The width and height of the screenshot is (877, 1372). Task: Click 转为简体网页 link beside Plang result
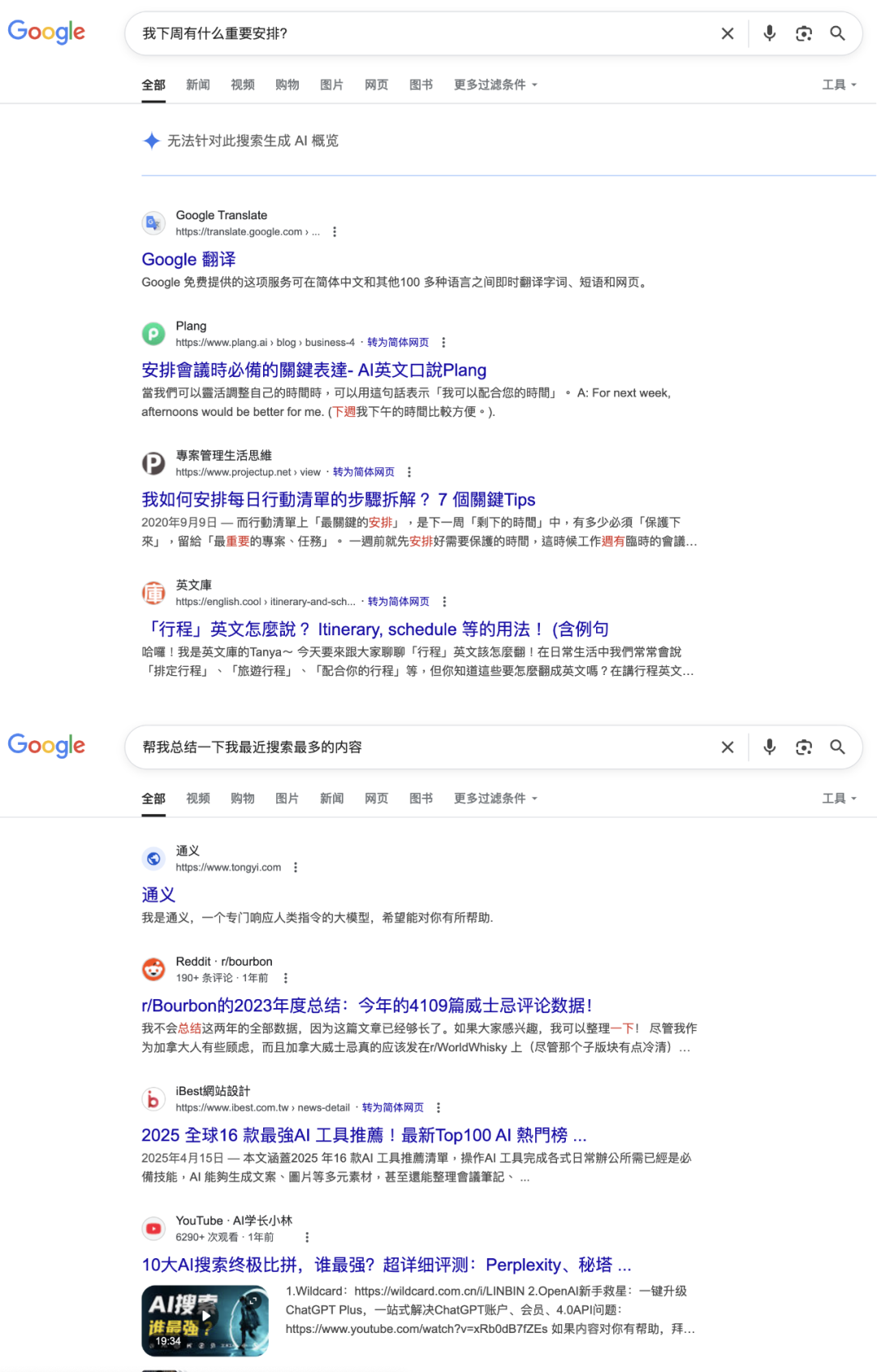tap(398, 343)
